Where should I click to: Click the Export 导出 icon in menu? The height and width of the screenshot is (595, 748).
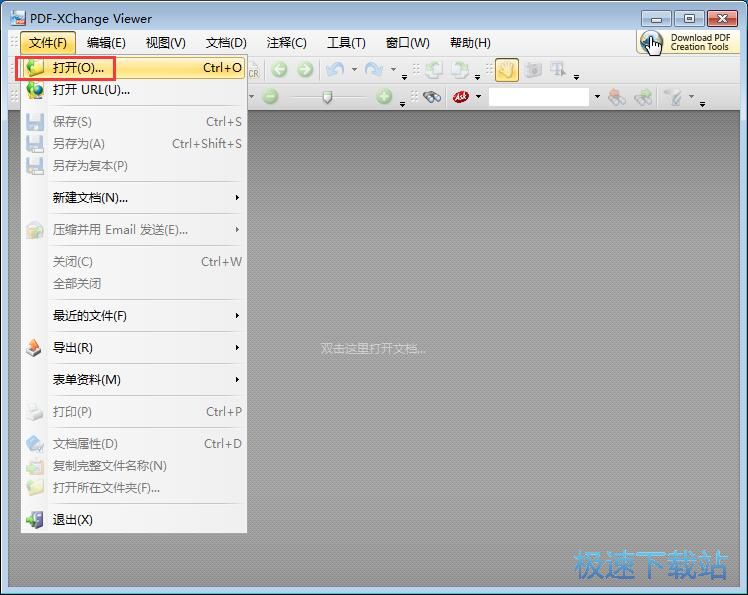click(x=34, y=347)
